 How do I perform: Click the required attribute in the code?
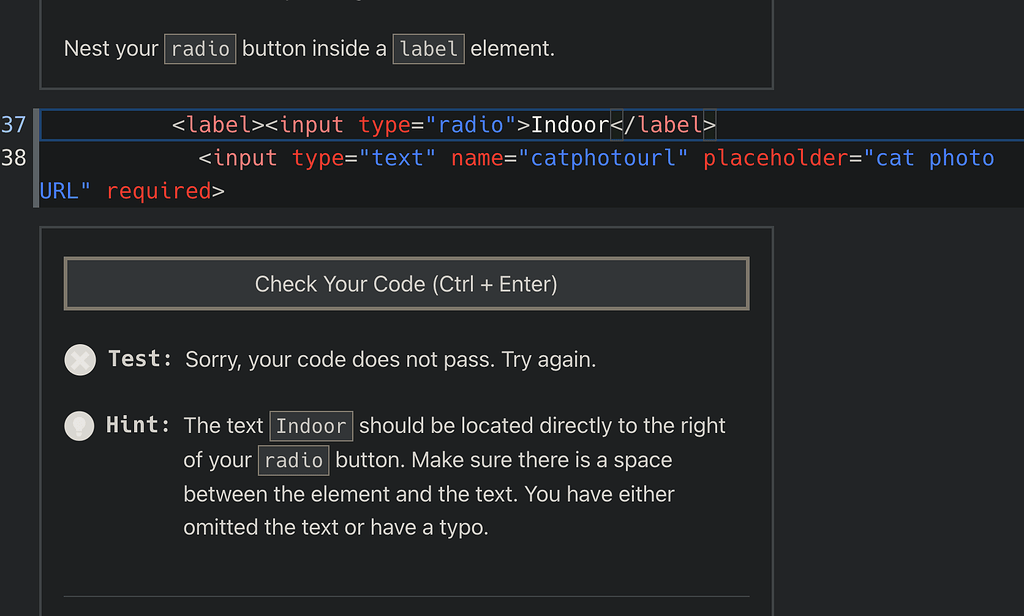pyautogui.click(x=160, y=190)
